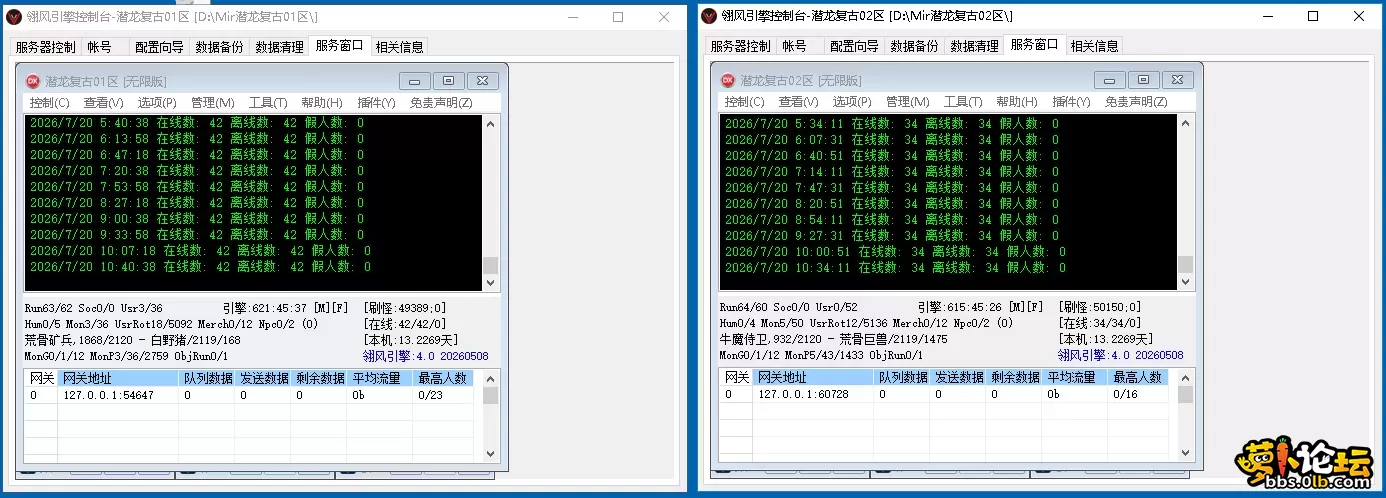Open 免责声明(Z) menu in the 01区 window
The image size is (1386, 498).
click(441, 103)
